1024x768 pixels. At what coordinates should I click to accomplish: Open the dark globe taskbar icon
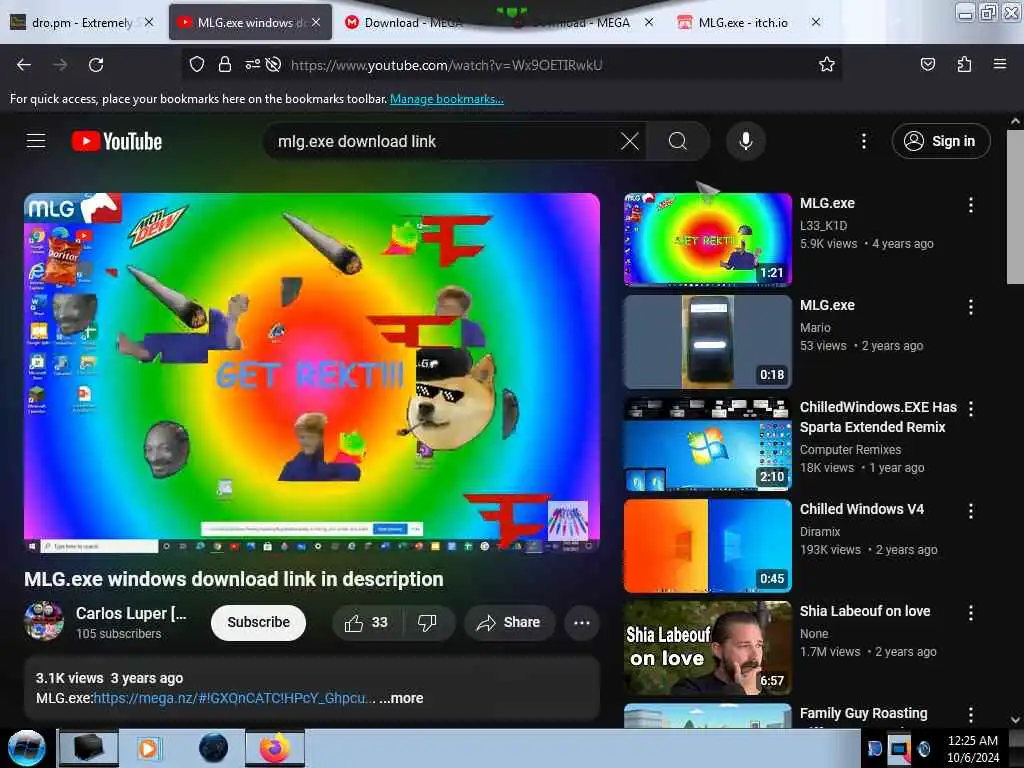coord(214,748)
